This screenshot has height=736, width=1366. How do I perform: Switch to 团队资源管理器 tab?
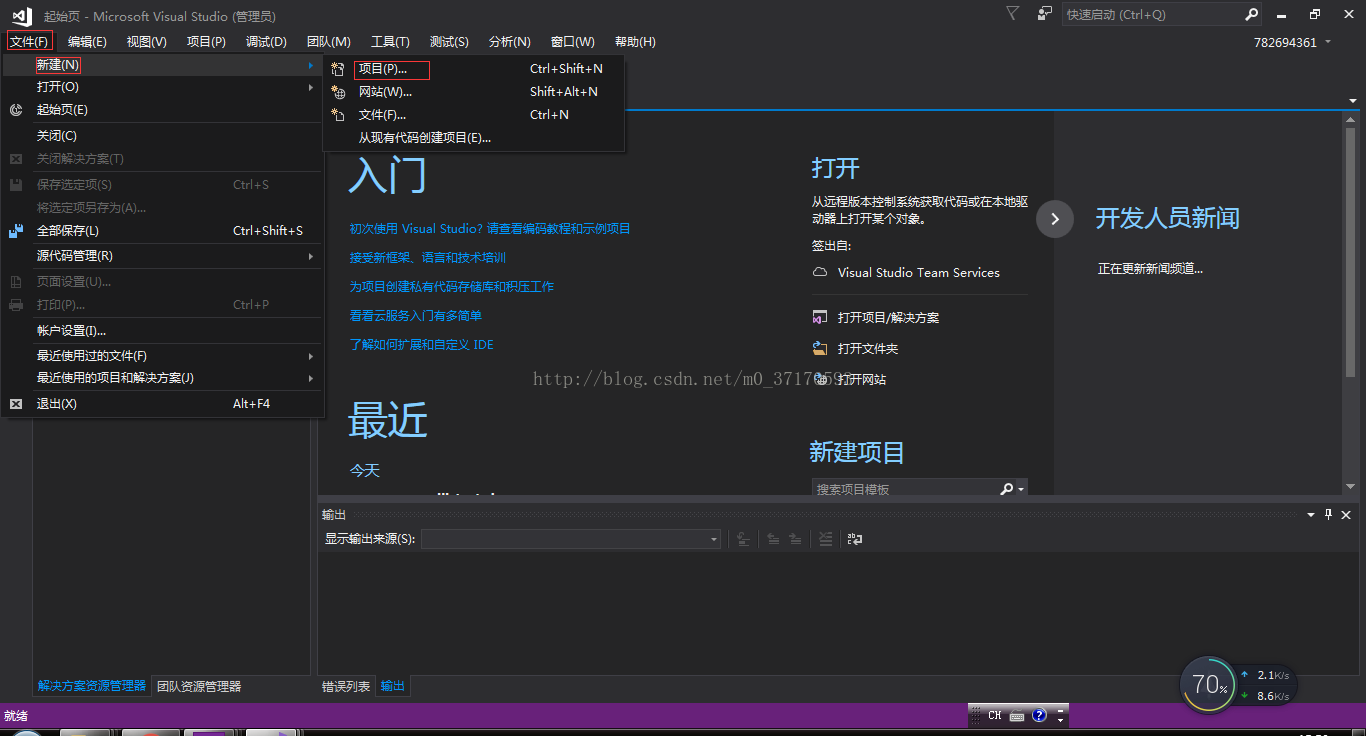point(199,686)
